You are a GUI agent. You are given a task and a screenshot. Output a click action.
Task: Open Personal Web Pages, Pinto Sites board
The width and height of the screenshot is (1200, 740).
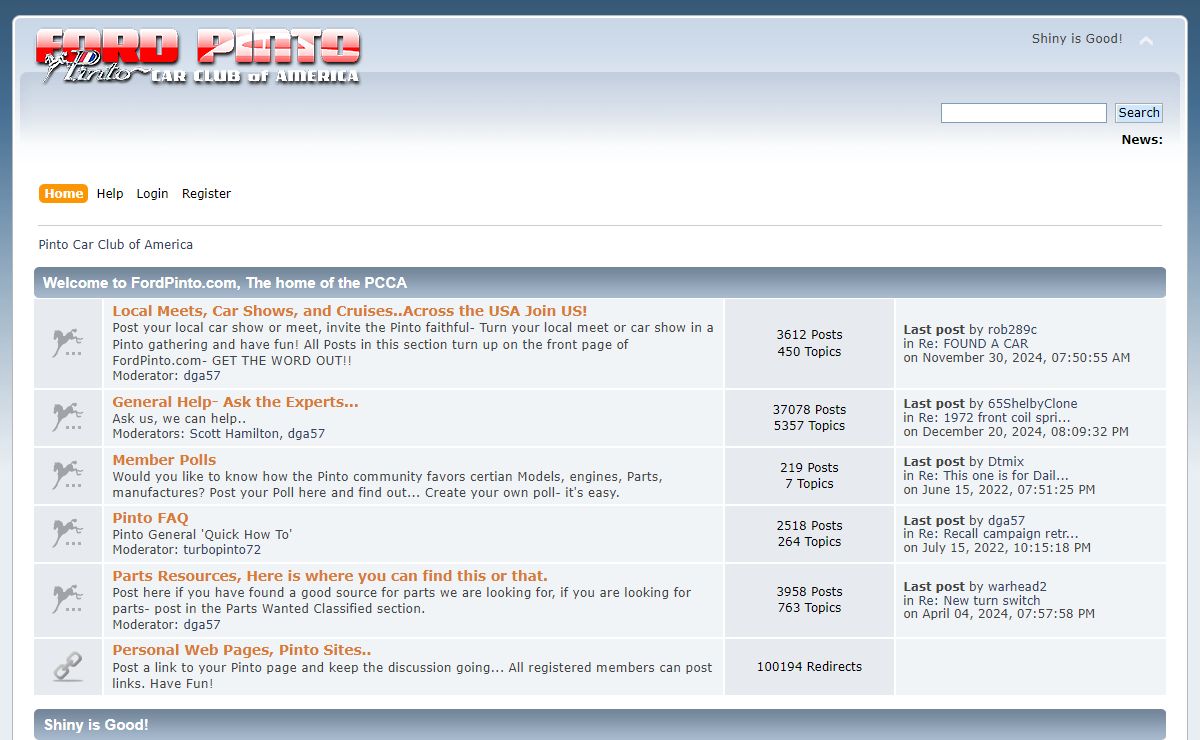[x=242, y=650]
